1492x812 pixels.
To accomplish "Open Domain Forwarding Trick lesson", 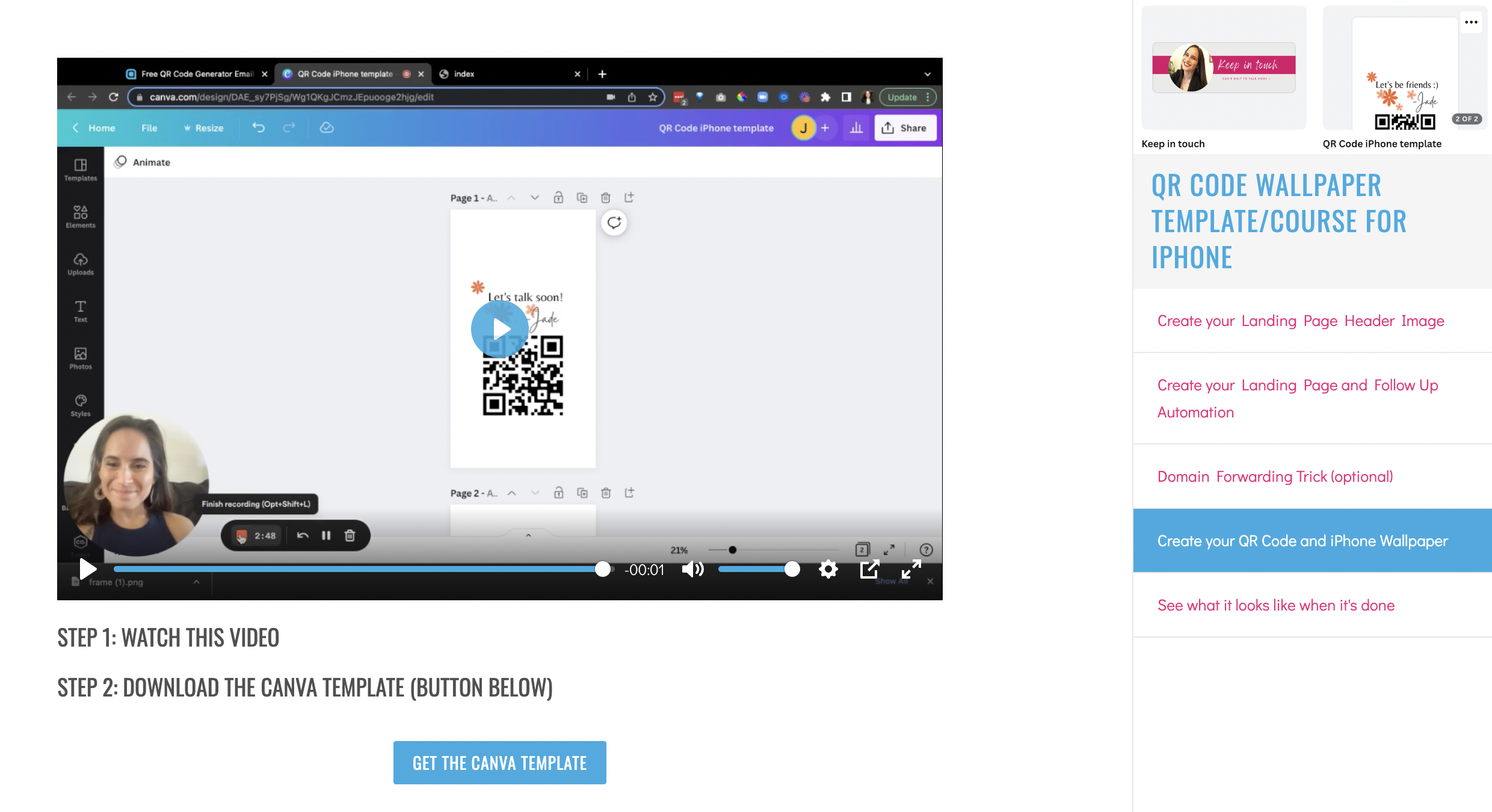I will [x=1275, y=477].
